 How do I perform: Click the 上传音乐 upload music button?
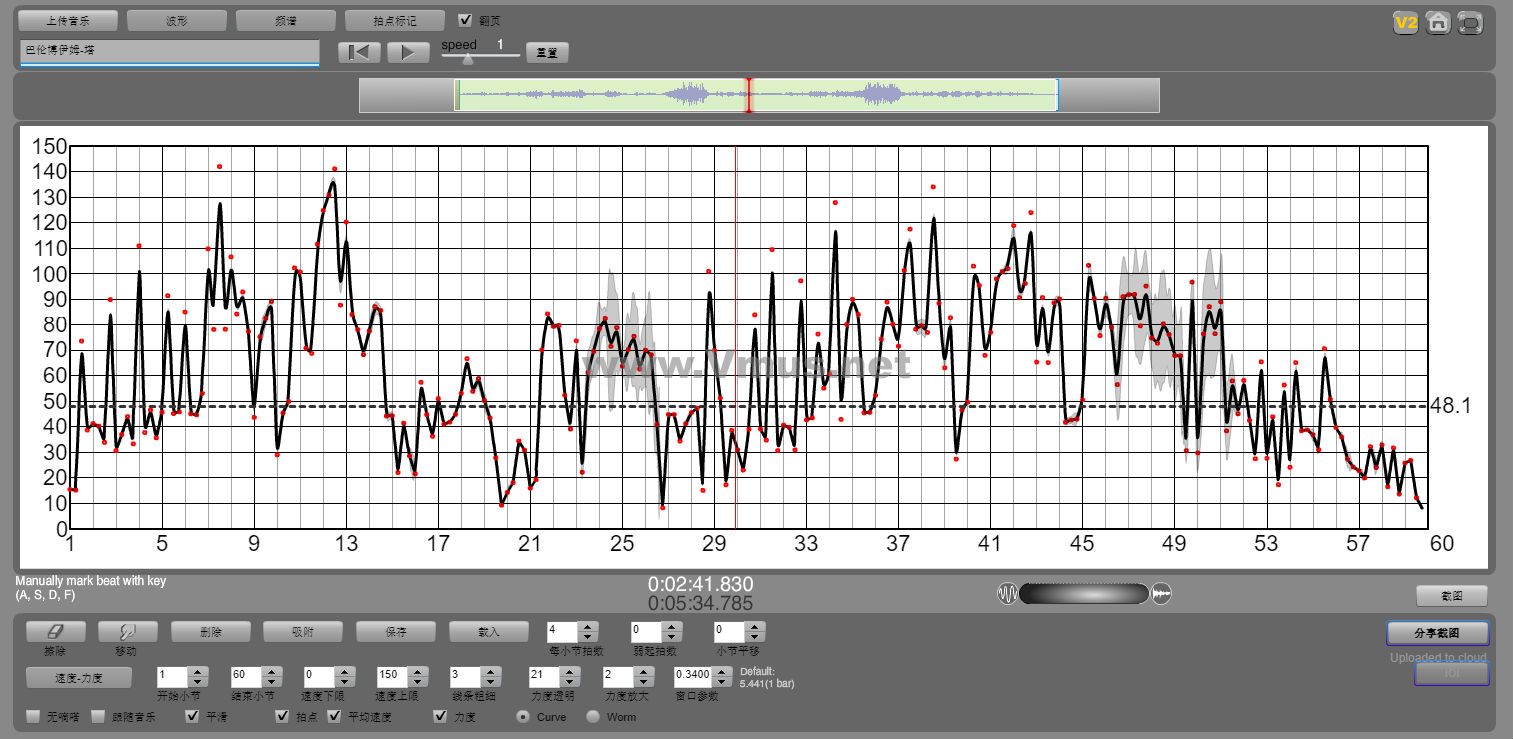(x=68, y=20)
